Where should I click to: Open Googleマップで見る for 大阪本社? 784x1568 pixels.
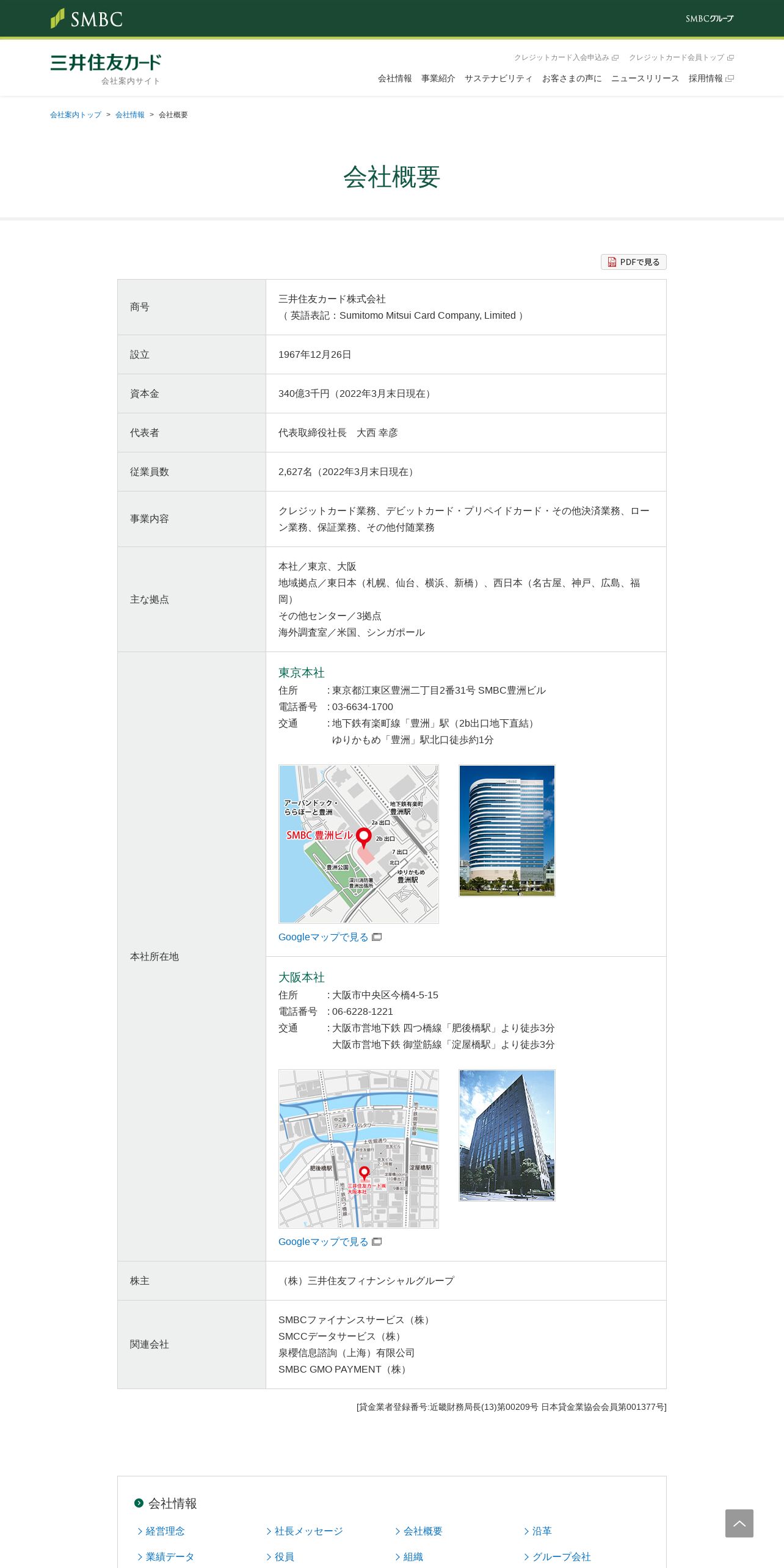pos(330,1242)
